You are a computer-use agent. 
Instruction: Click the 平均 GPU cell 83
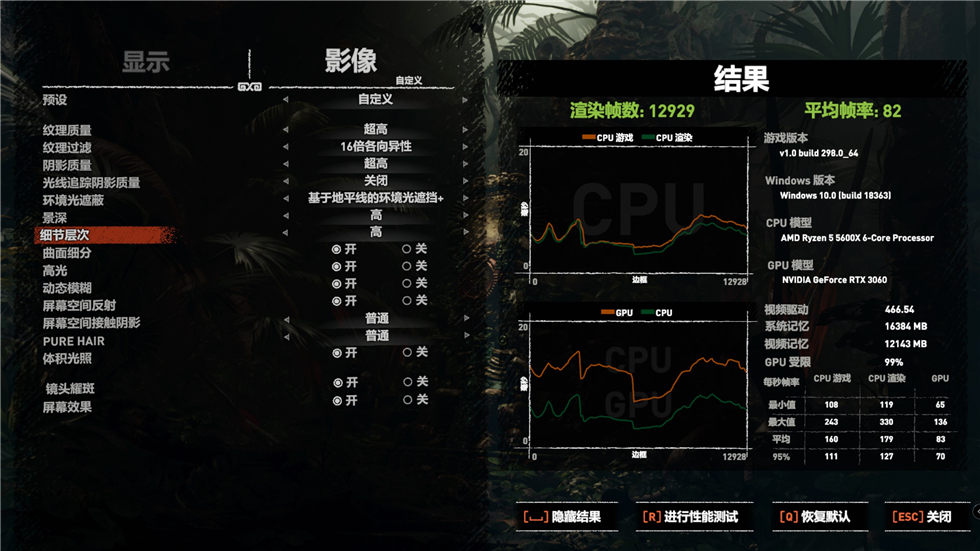click(941, 439)
